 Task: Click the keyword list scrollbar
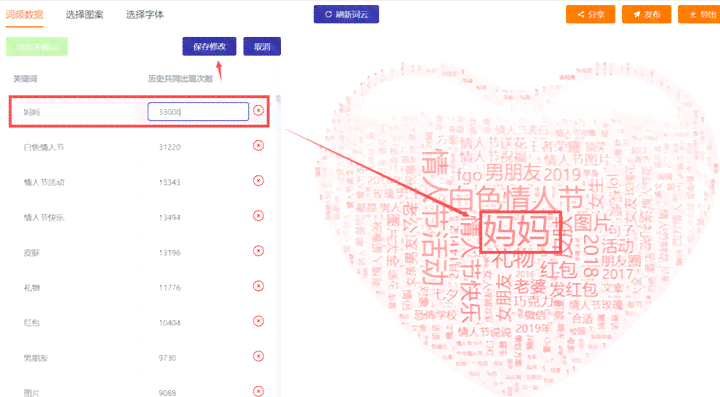278,99
